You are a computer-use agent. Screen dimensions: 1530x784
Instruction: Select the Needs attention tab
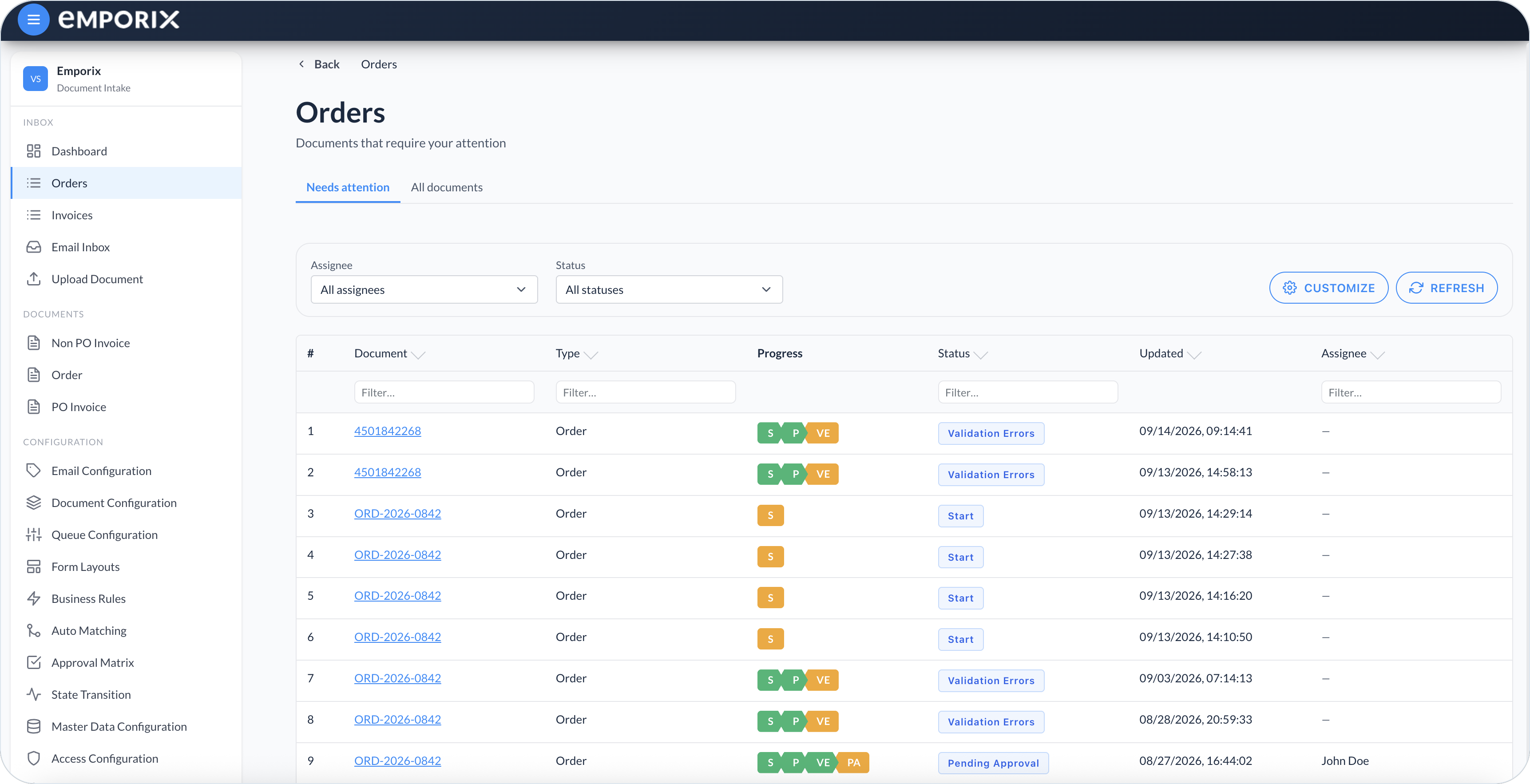(348, 187)
